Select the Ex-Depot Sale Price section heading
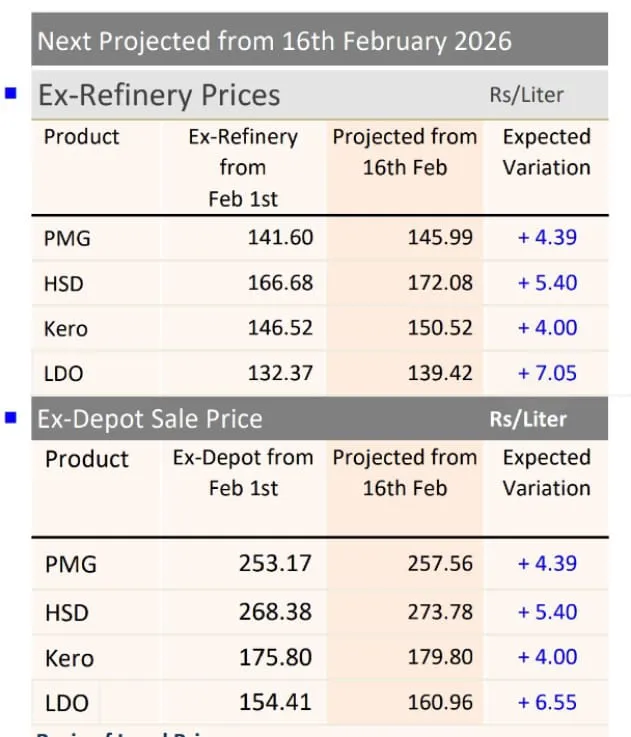This screenshot has width=631, height=737. pos(150,419)
